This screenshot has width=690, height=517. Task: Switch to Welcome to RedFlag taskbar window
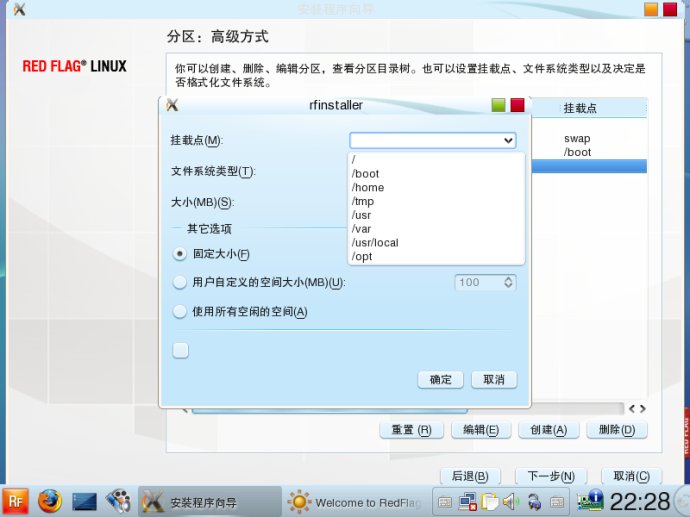(357, 502)
